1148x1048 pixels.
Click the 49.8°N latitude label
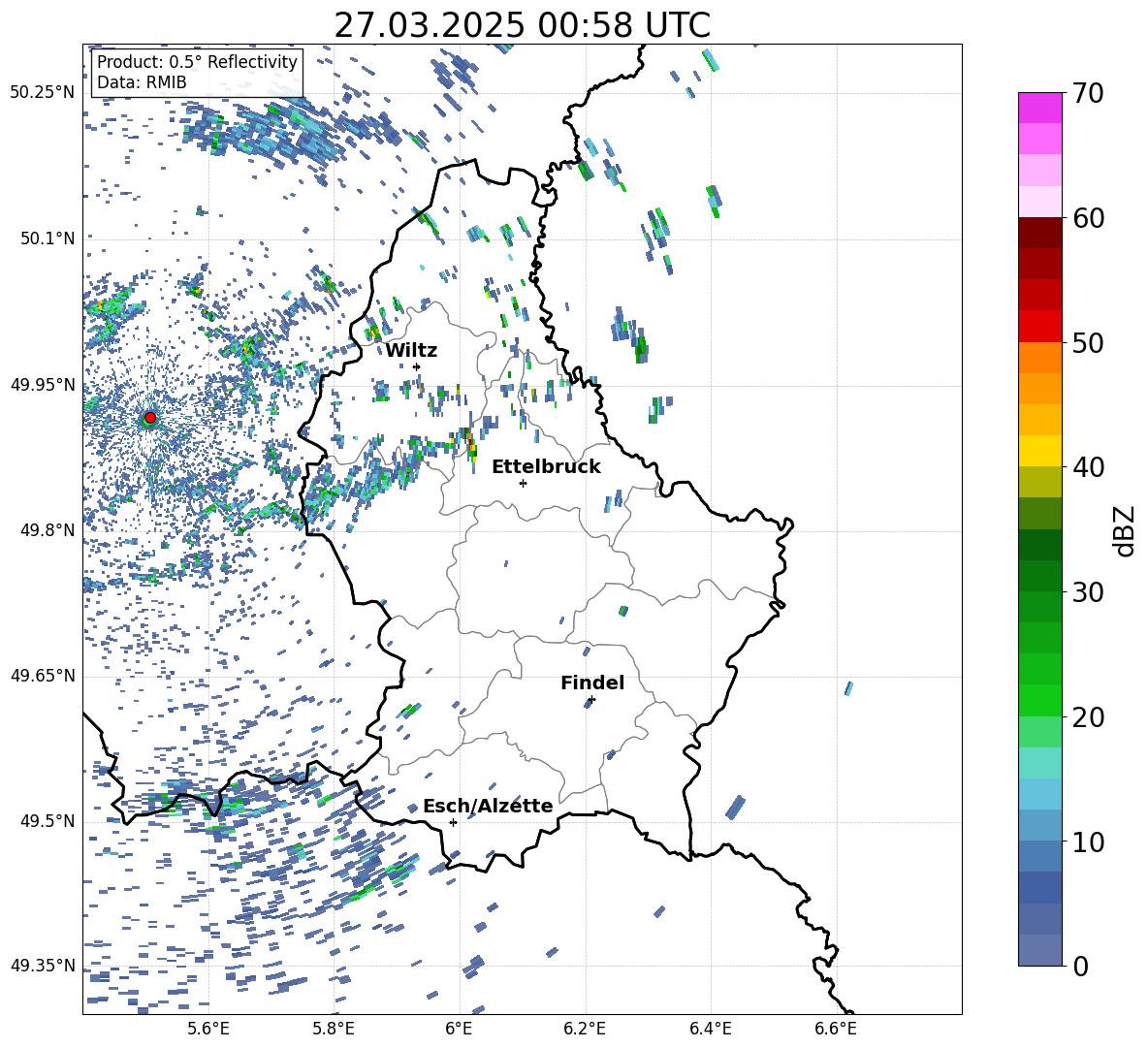coord(48,530)
